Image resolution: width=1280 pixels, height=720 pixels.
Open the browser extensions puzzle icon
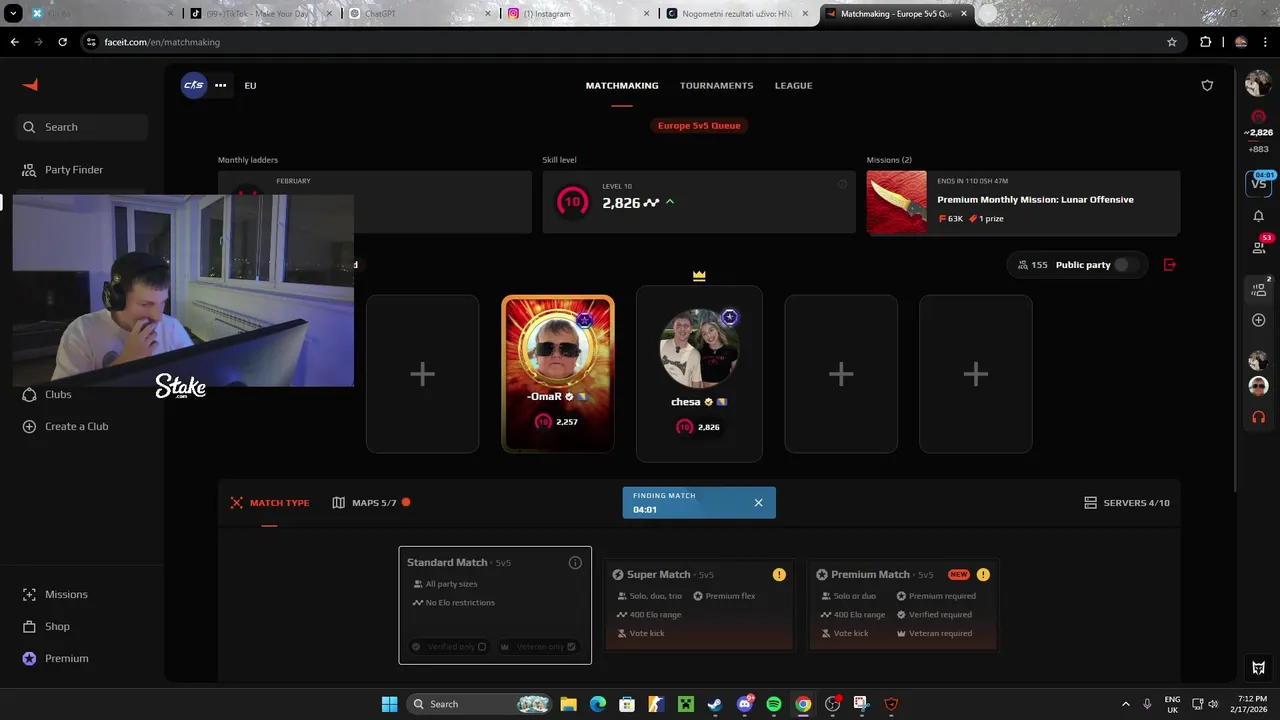1205,42
